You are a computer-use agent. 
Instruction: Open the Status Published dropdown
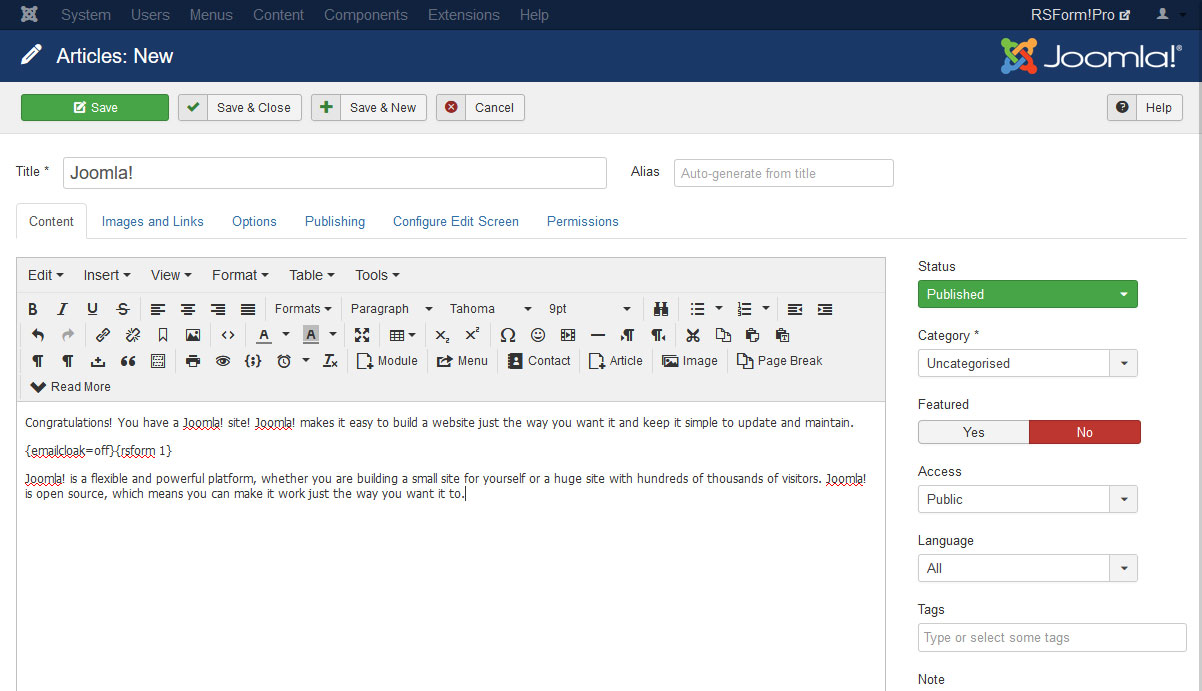pos(1028,294)
